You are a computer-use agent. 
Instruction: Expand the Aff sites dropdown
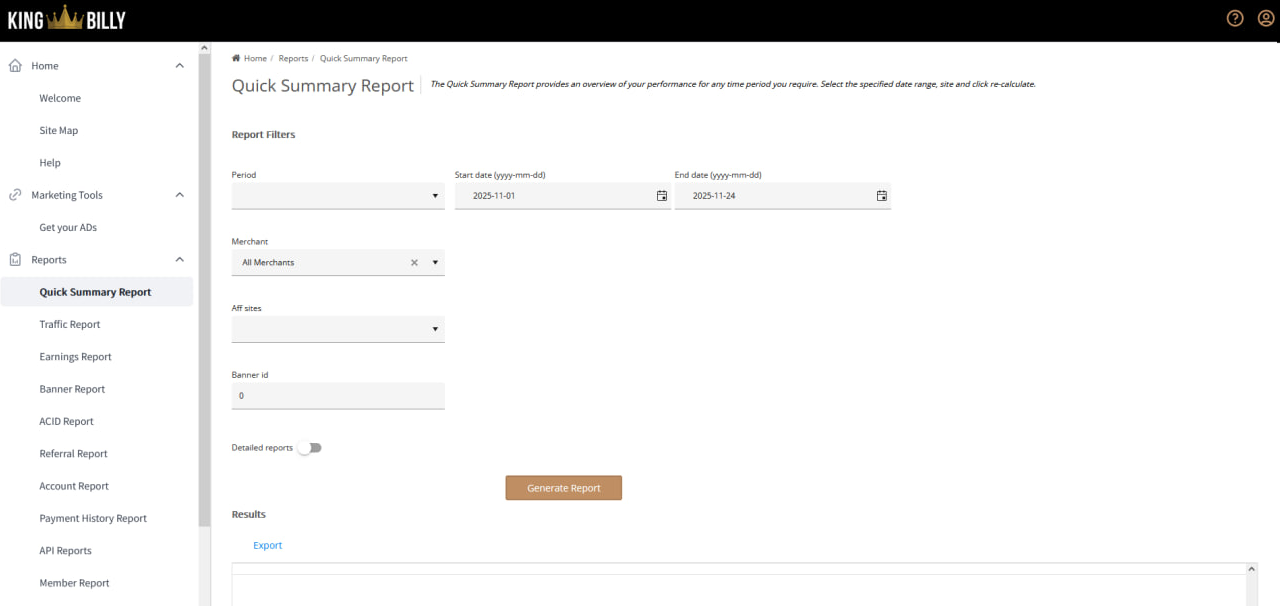337,329
